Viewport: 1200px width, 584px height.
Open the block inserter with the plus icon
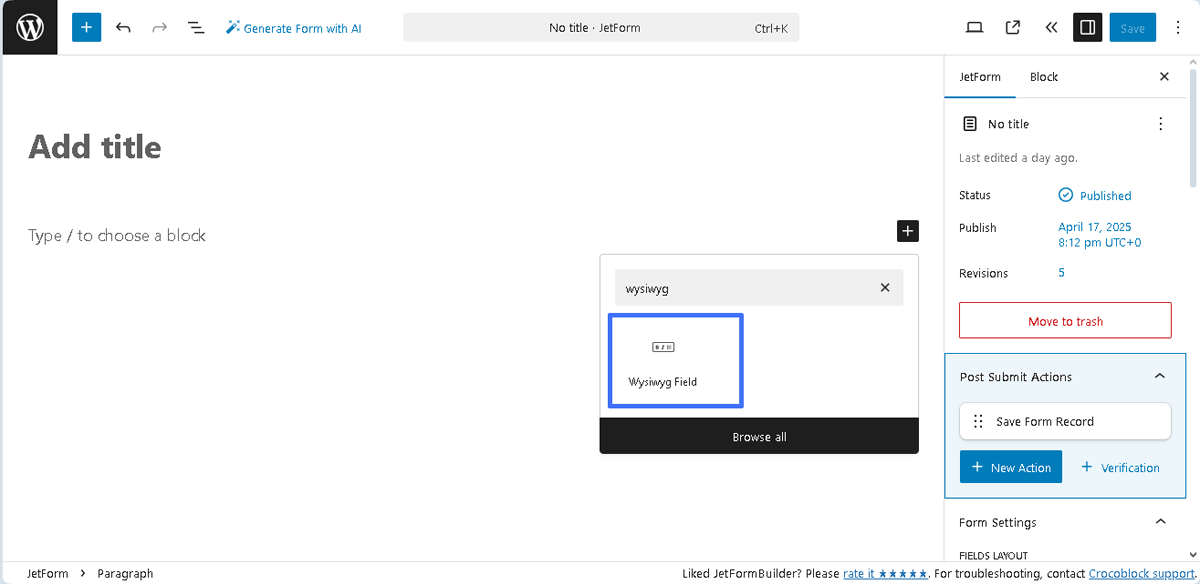tap(85, 27)
